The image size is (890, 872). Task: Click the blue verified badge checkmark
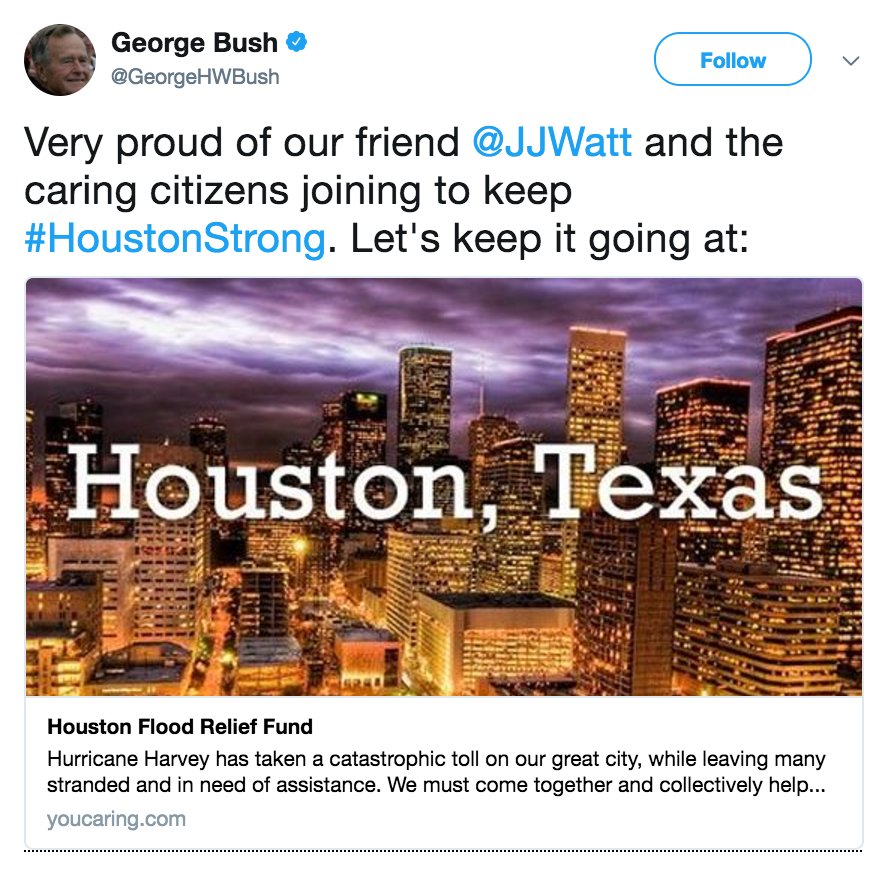(x=296, y=42)
